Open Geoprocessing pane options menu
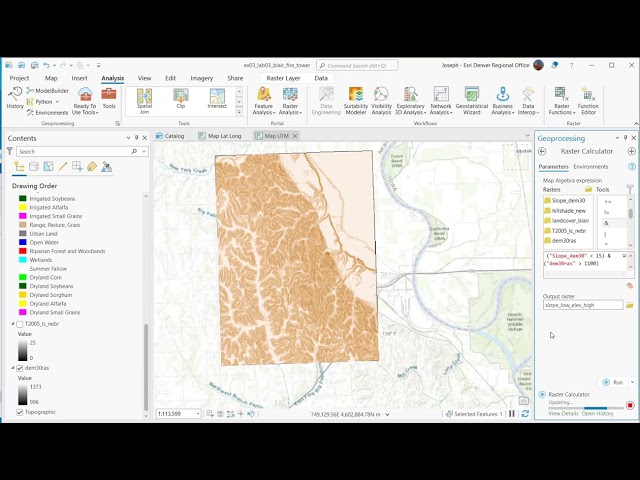This screenshot has height=480, width=640. click(x=617, y=138)
